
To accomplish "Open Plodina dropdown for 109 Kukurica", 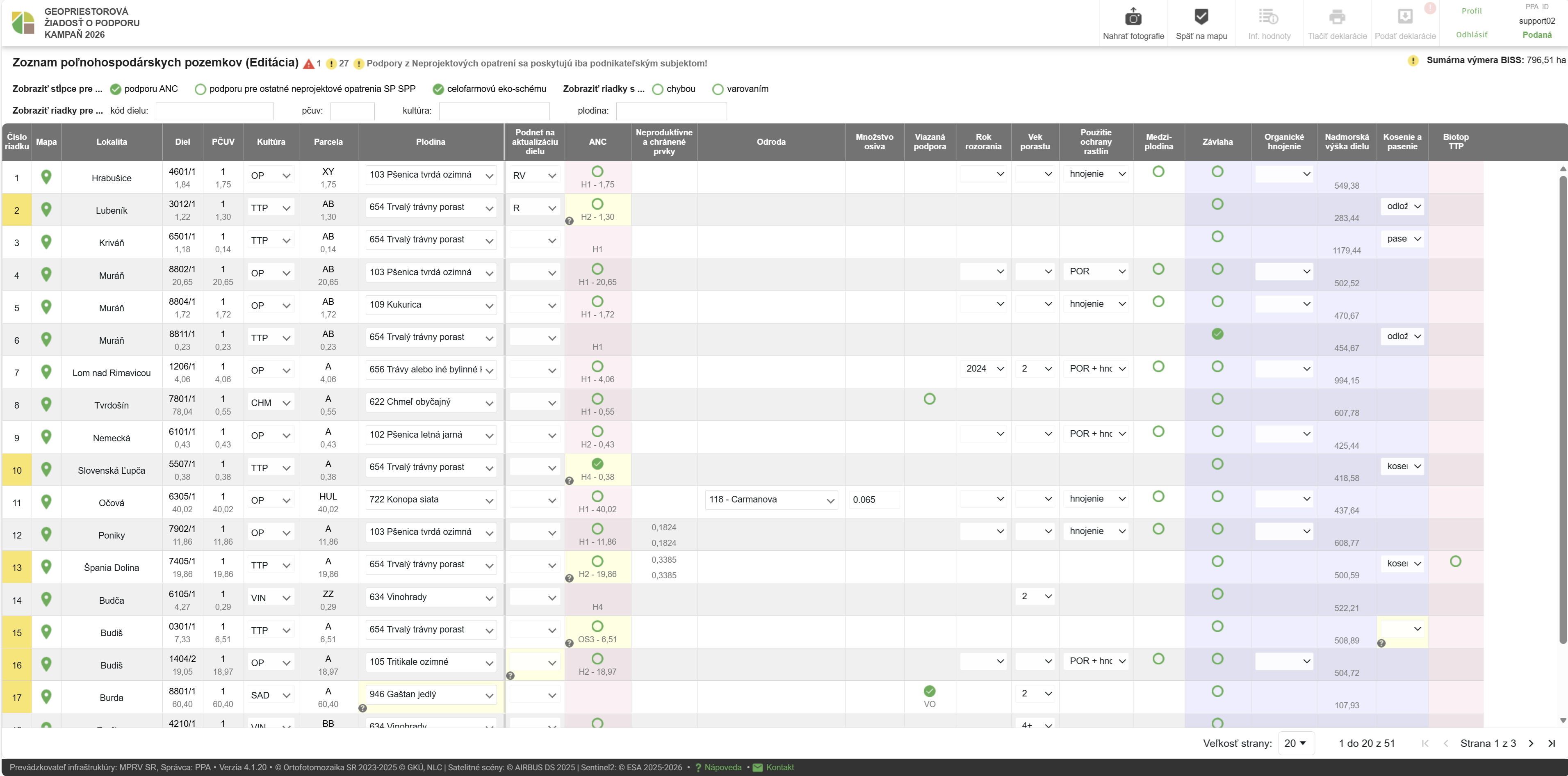I will (431, 305).
